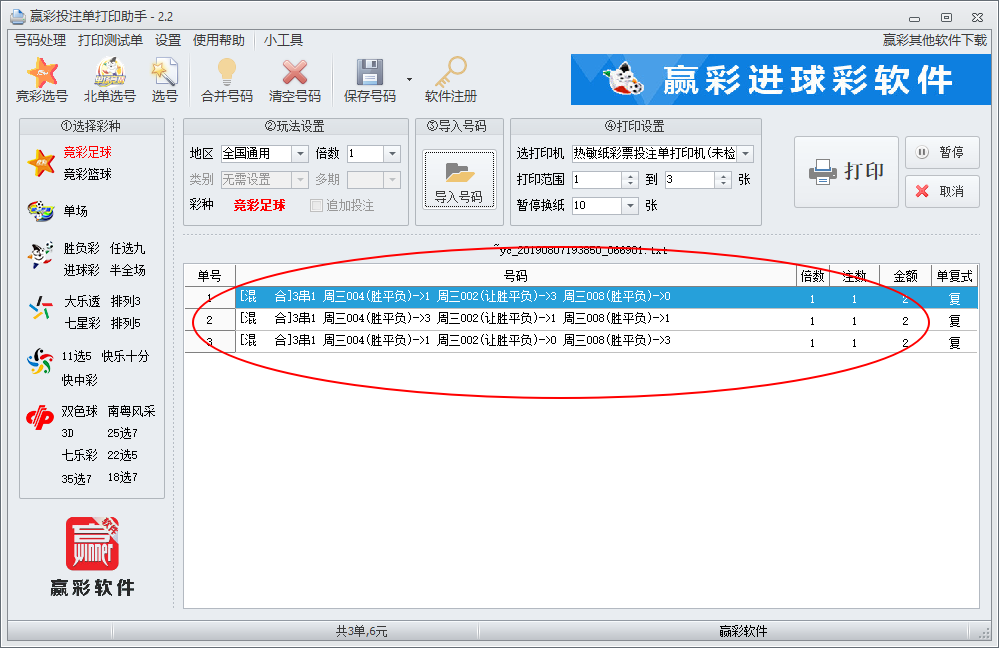The image size is (999, 648).
Task: Click the 合并号码 lightbulb icon
Action: 227,80
